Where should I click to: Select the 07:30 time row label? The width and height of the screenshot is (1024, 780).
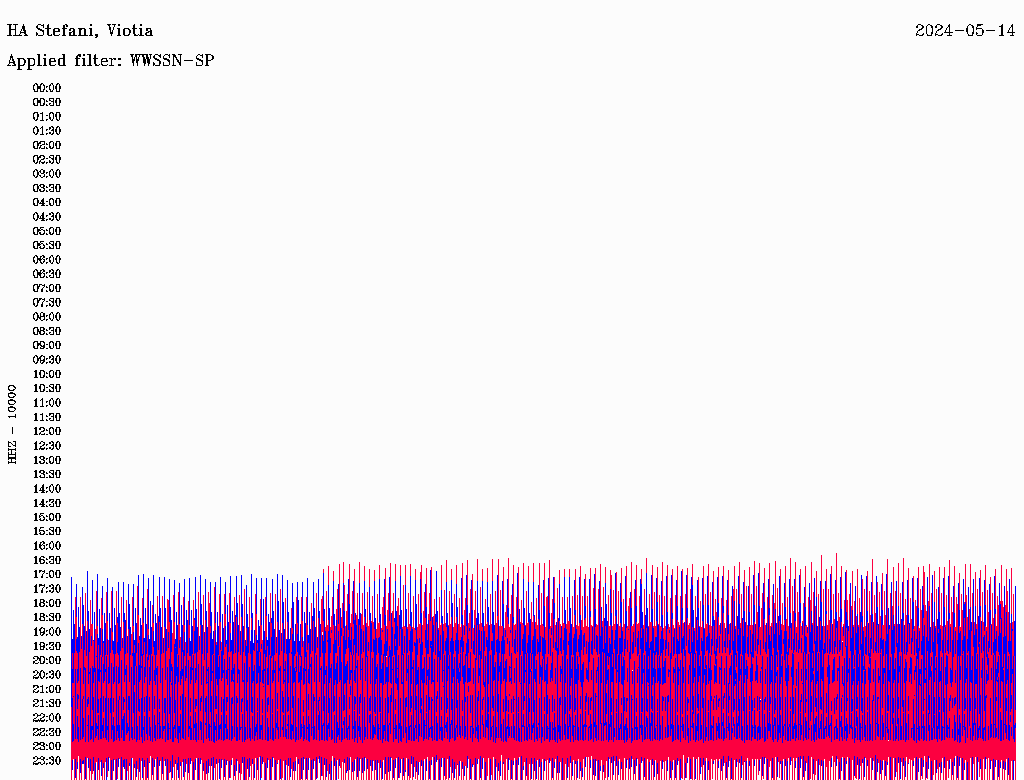pyautogui.click(x=47, y=303)
